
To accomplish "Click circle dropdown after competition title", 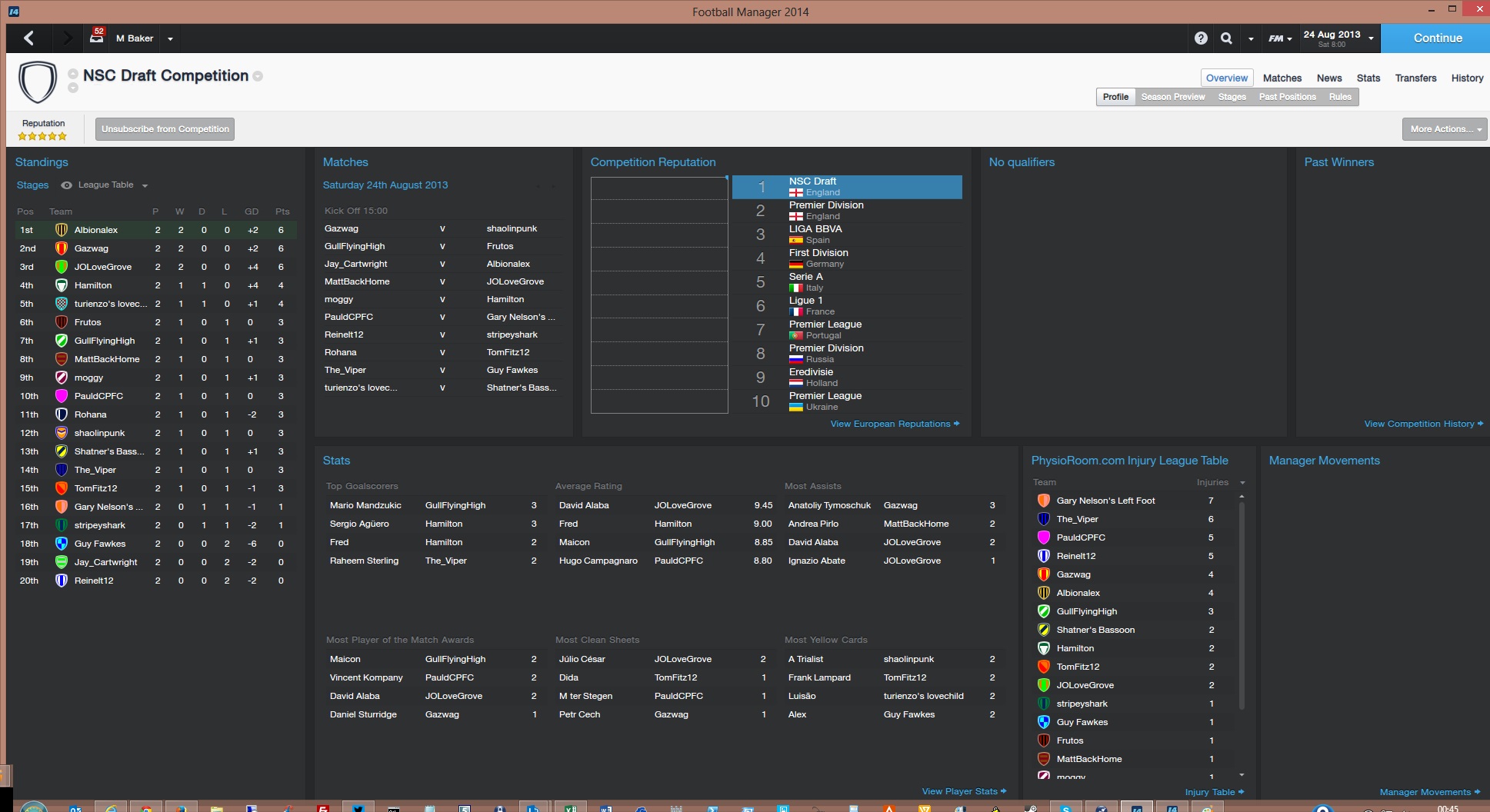I will [x=258, y=76].
